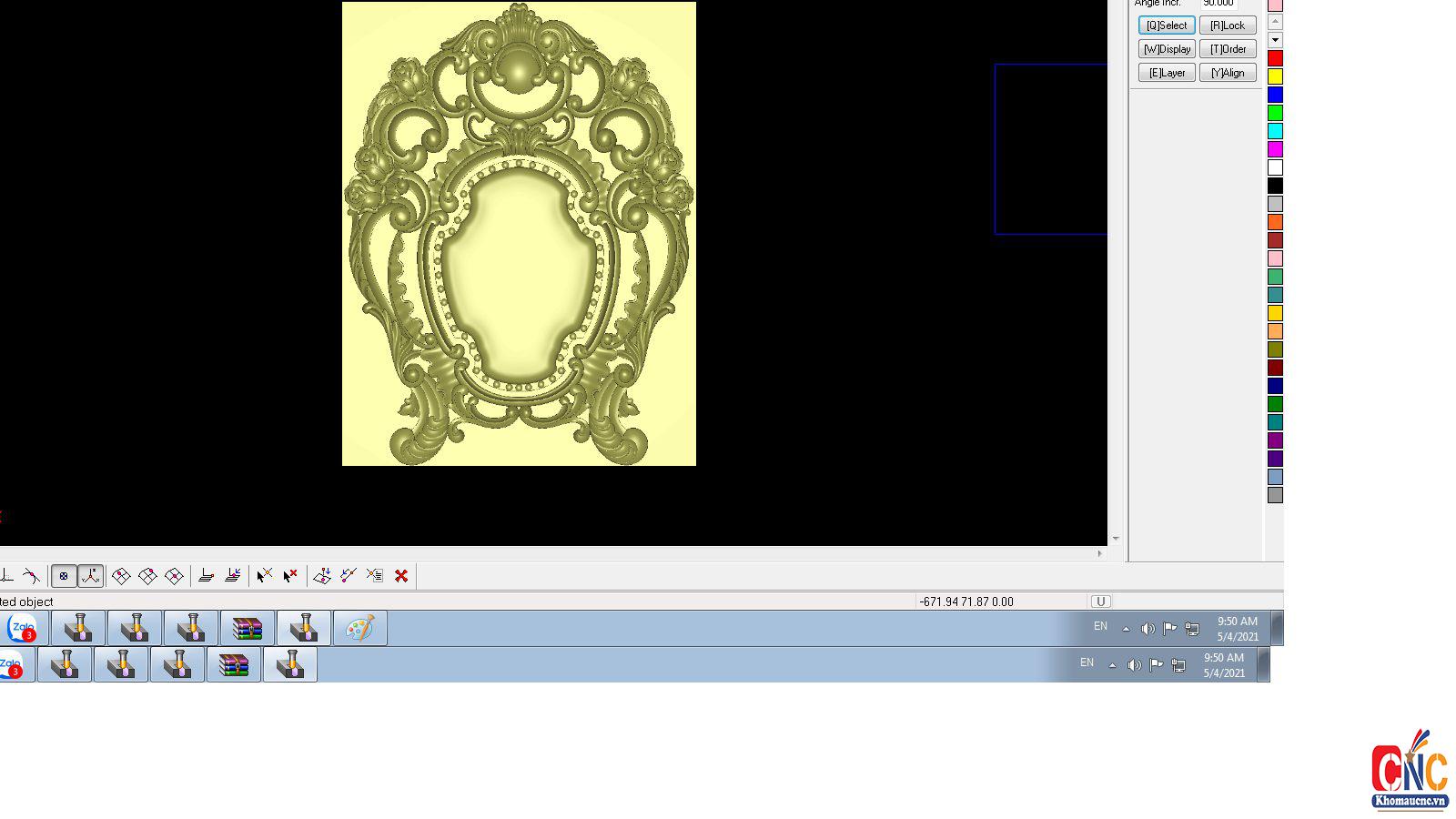Screen dimensions: 1456x819
Task: Open WinRAR from the upper taskbar row
Action: coord(248,629)
